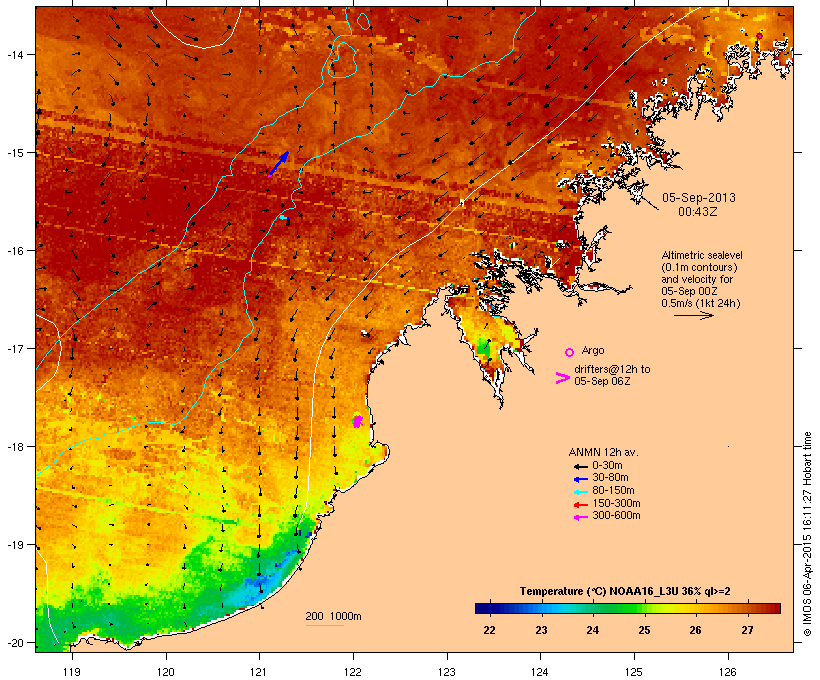Click the large blue current arrow near 15°S
This screenshot has height=680, width=820.
(278, 164)
